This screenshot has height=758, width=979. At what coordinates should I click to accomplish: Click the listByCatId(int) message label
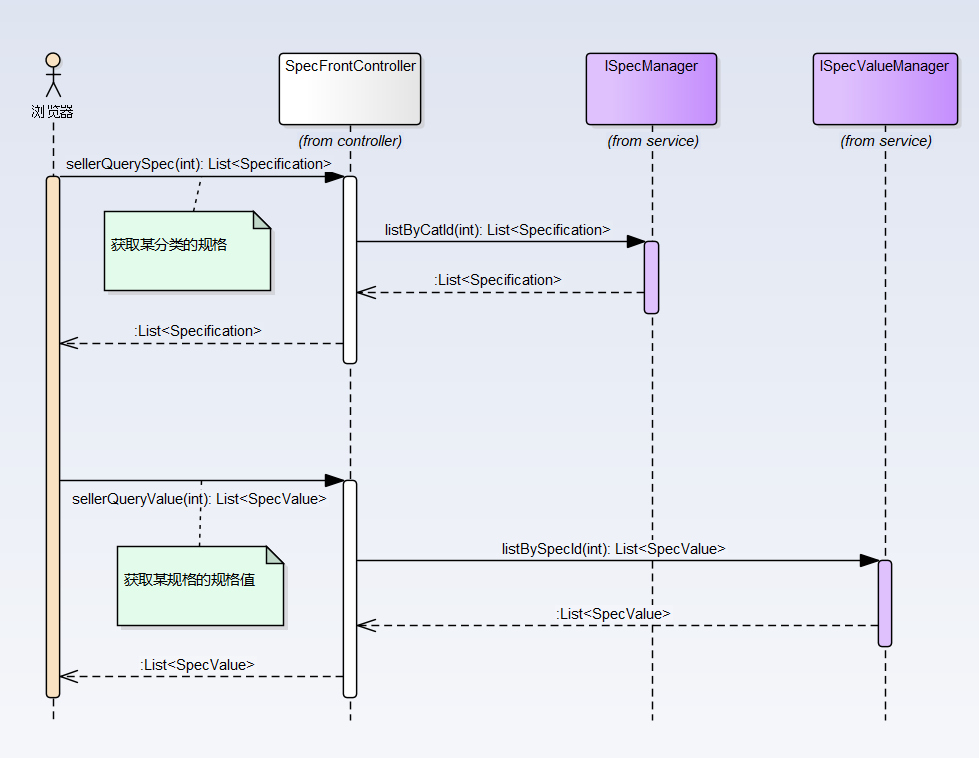coord(498,230)
